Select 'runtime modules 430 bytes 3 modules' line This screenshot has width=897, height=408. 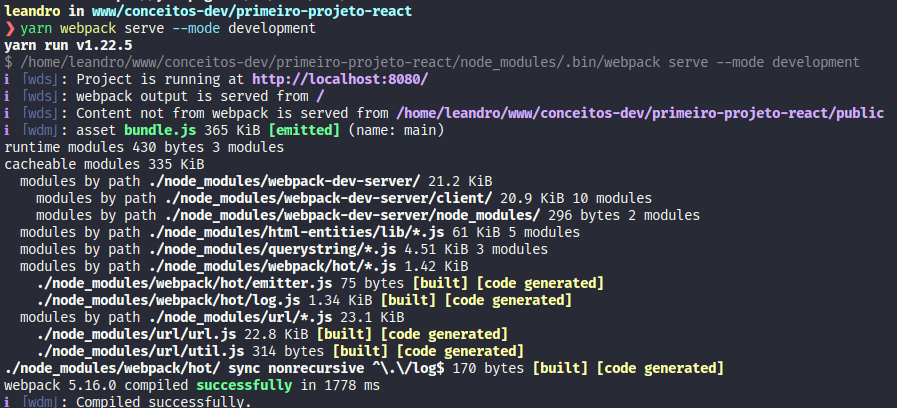pyautogui.click(x=144, y=147)
